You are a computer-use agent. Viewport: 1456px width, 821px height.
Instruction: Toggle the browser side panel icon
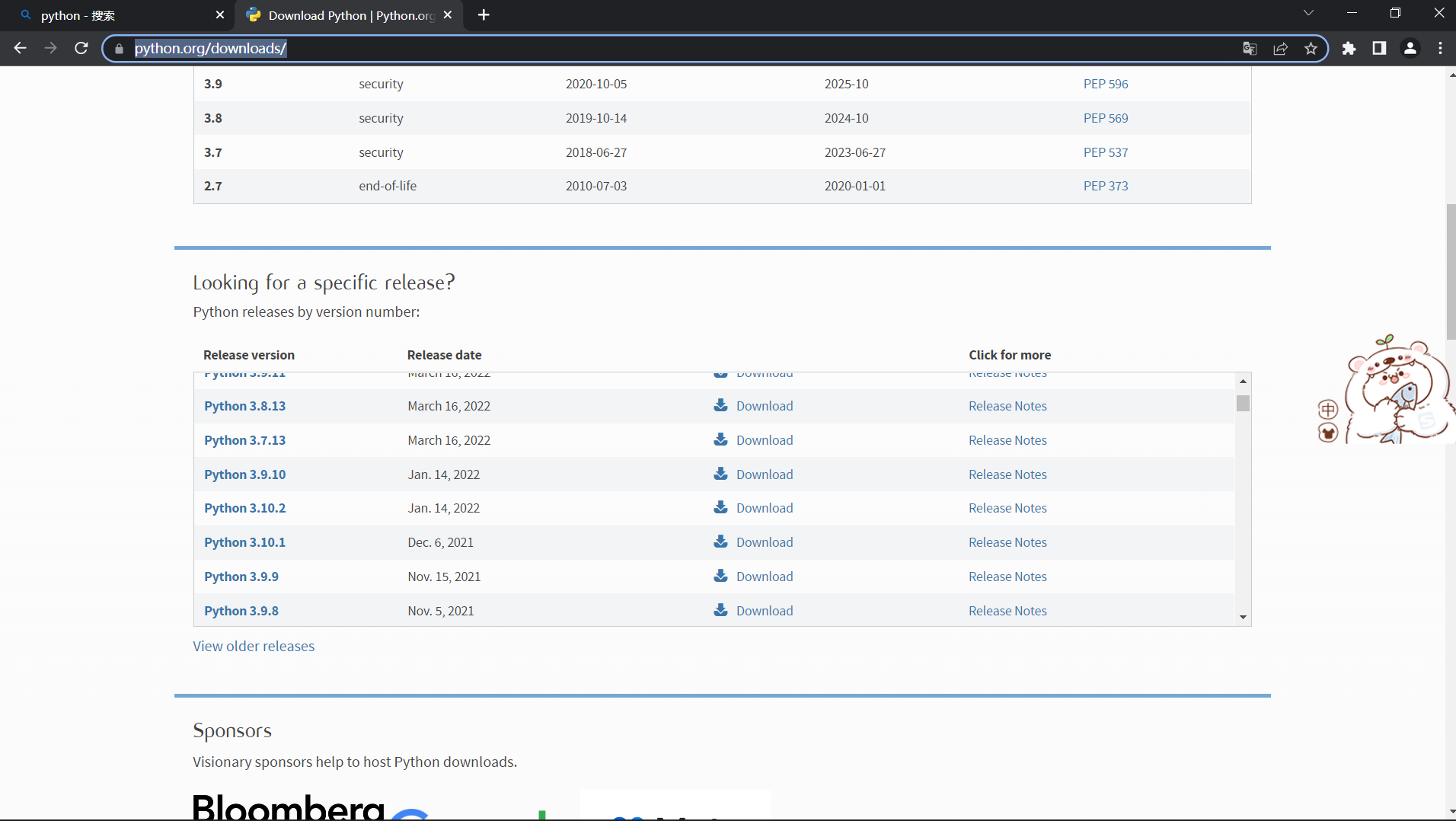[1379, 49]
